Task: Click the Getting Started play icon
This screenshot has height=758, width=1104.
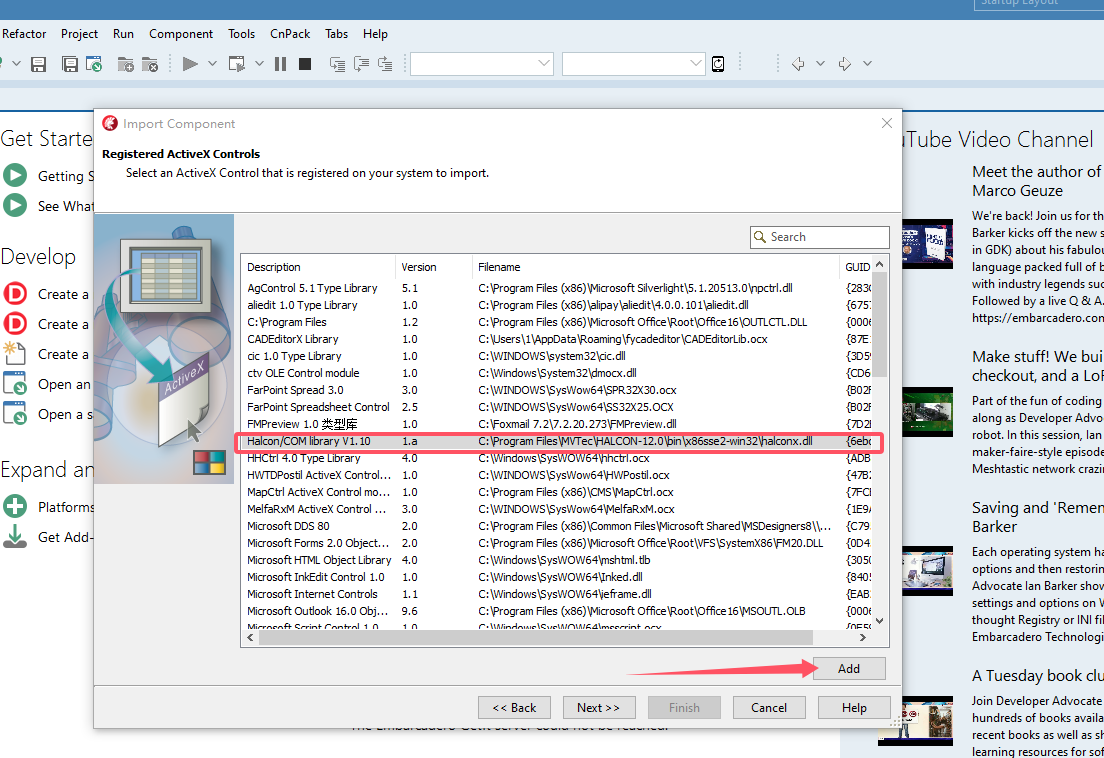Action: [15, 175]
